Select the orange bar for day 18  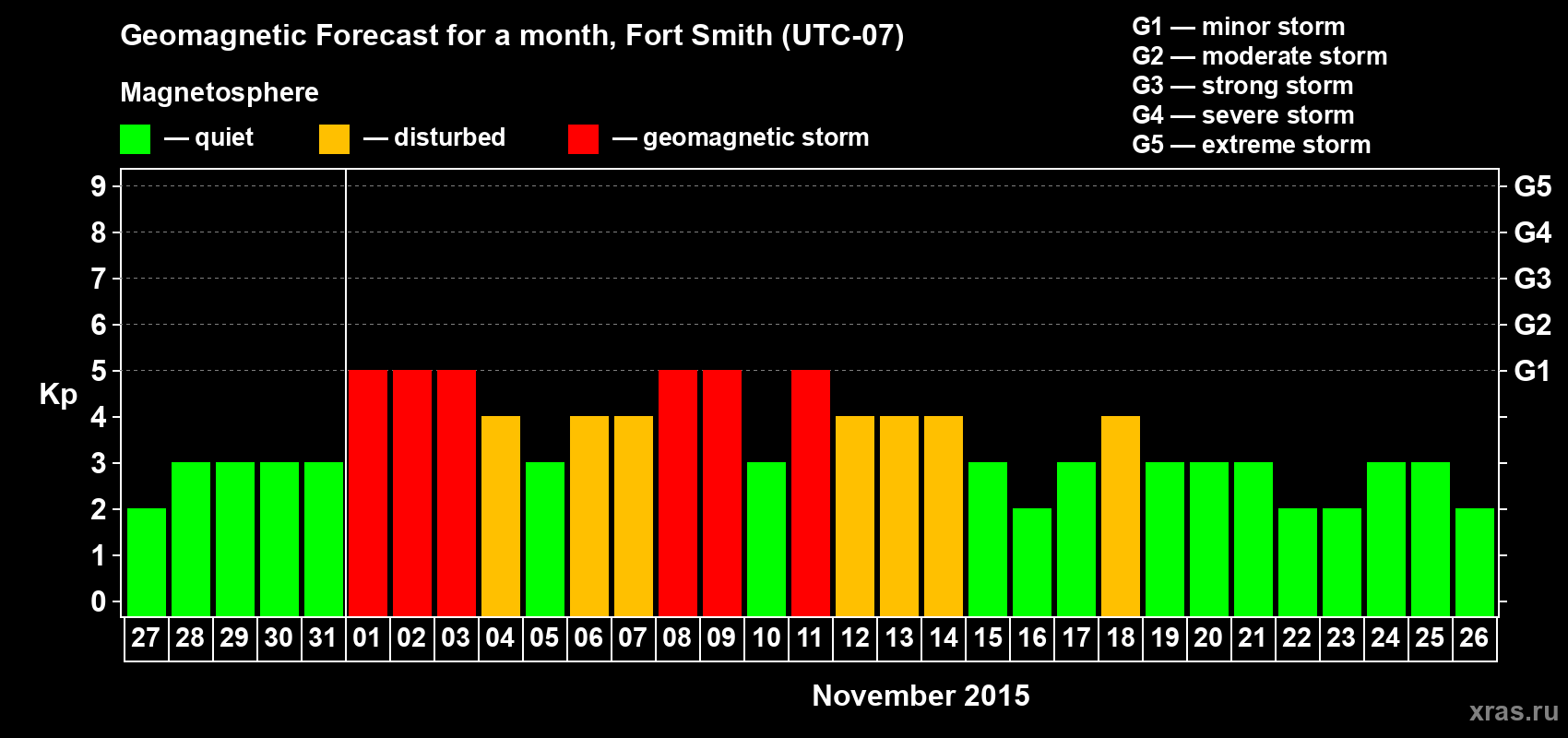click(1121, 517)
